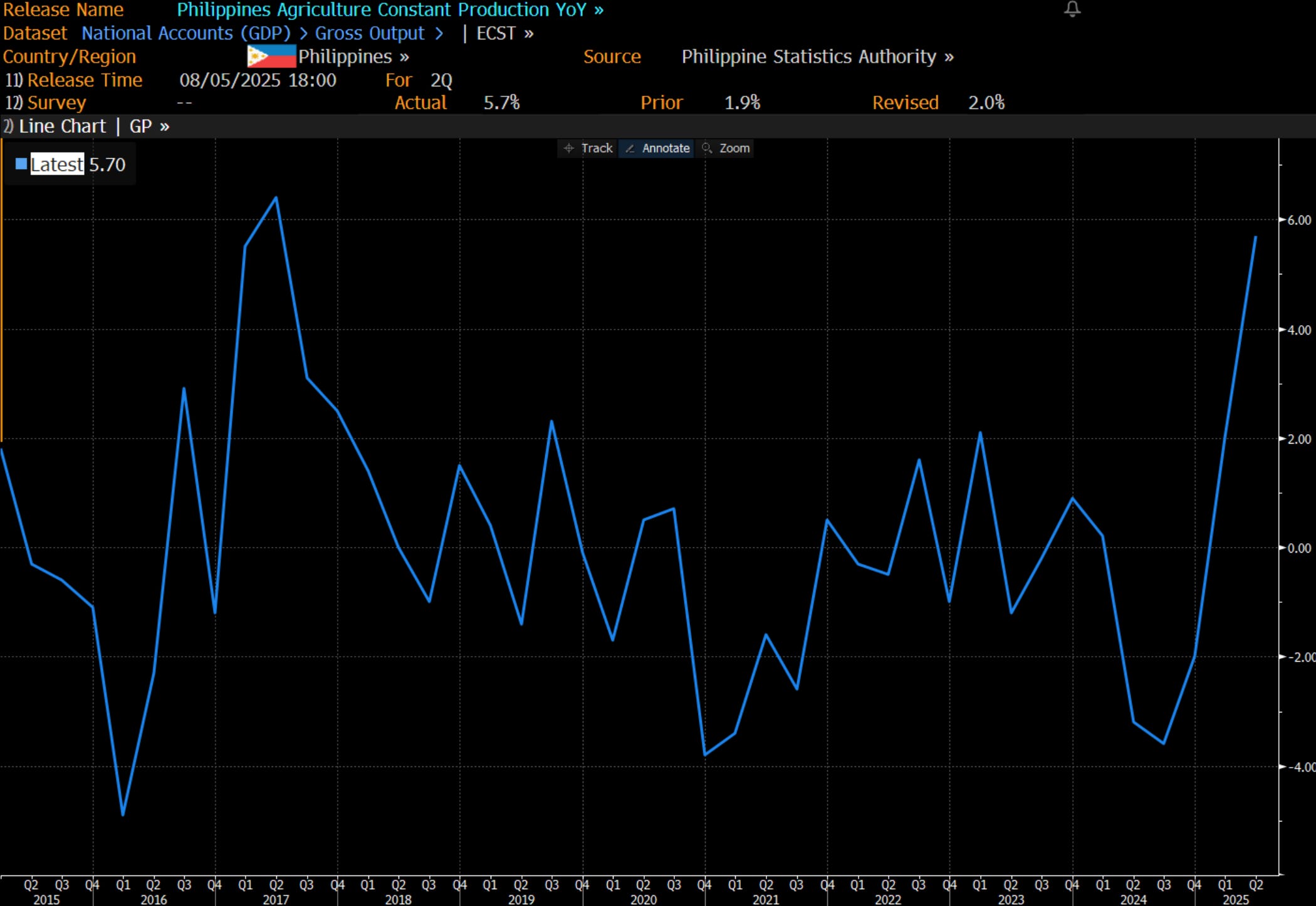The height and width of the screenshot is (906, 1316).
Task: Toggle the Zoom chart mode
Action: pyautogui.click(x=734, y=148)
